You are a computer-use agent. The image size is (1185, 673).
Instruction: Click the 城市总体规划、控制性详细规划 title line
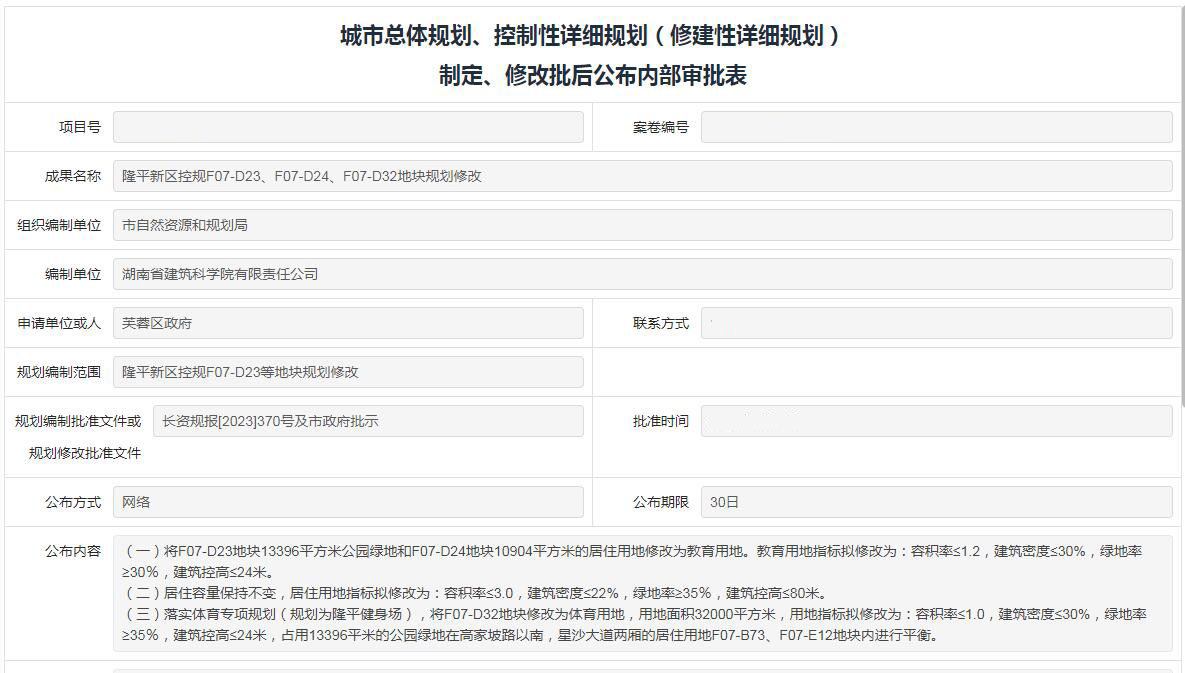[x=592, y=36]
